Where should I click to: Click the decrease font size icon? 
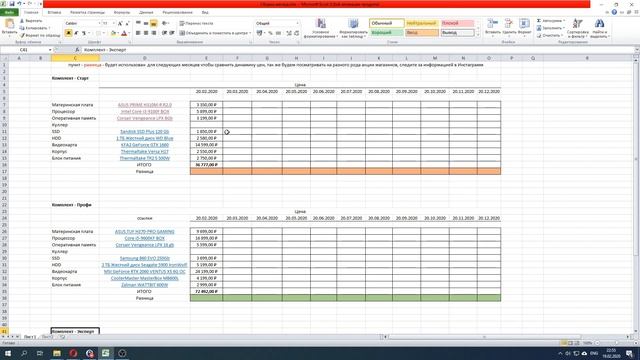(127, 24)
